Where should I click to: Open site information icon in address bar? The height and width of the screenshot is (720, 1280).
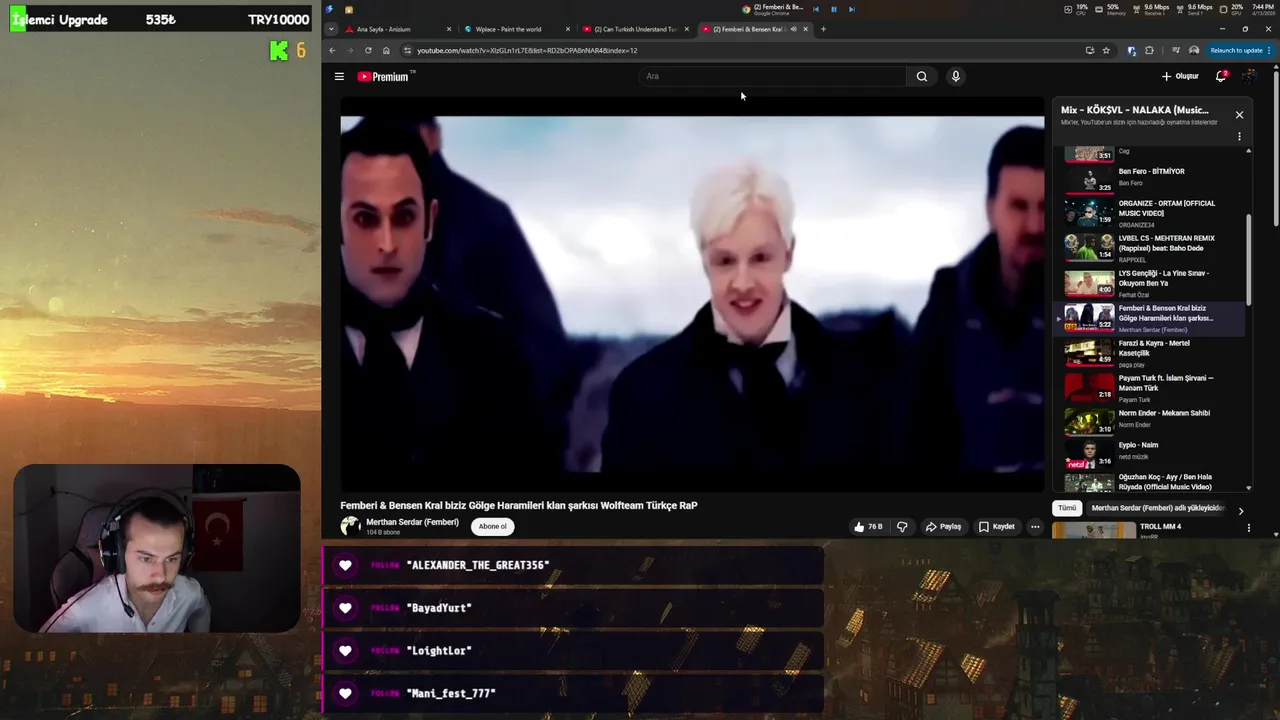click(x=407, y=50)
